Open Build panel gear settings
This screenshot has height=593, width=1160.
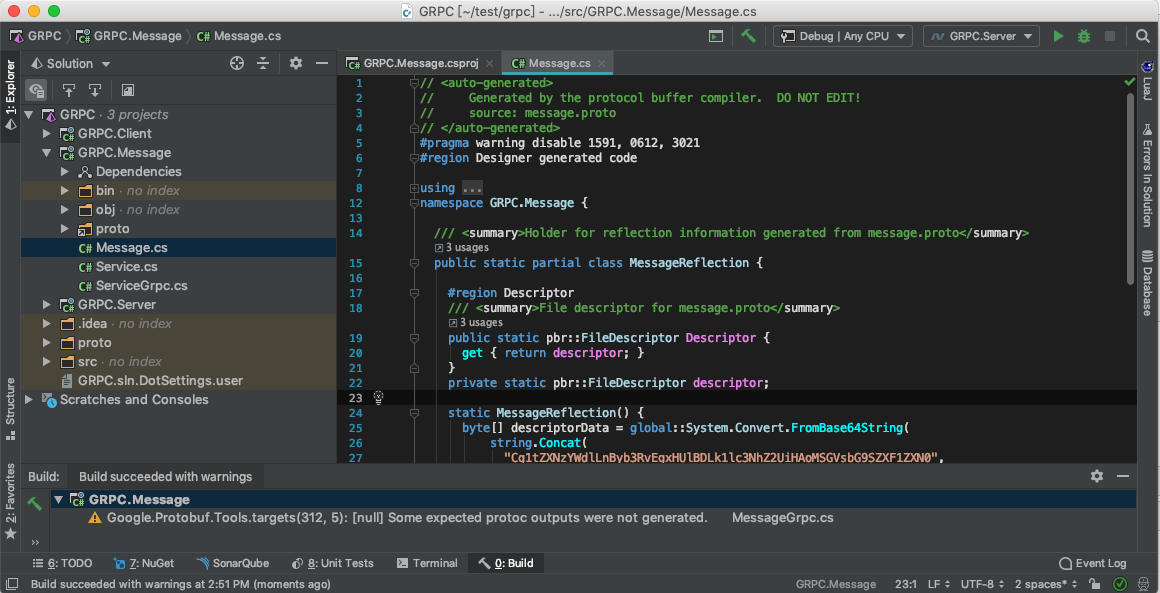tap(1097, 476)
